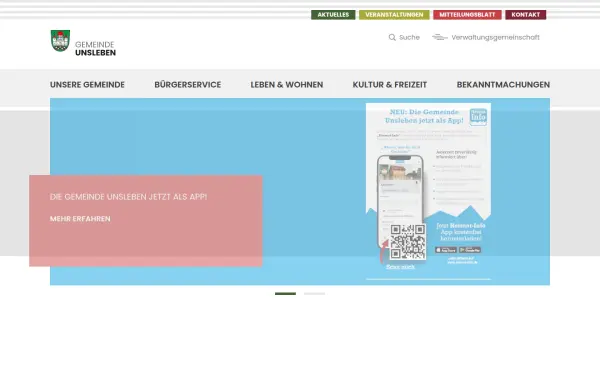Click the App Store badge on flyer
This screenshot has width=600, height=375.
tap(446, 250)
